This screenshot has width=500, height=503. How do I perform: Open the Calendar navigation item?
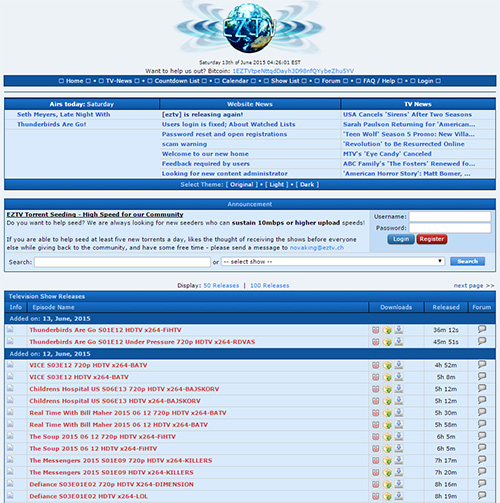[235, 81]
